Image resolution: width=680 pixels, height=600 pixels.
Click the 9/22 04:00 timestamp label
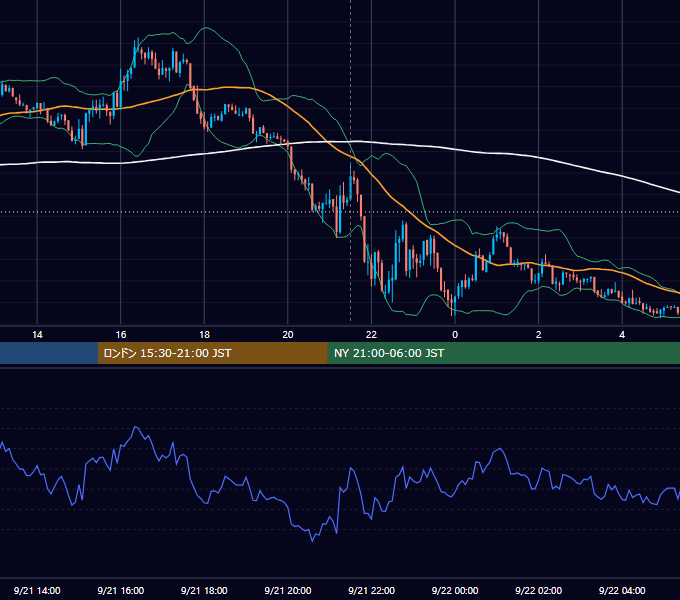click(x=622, y=590)
